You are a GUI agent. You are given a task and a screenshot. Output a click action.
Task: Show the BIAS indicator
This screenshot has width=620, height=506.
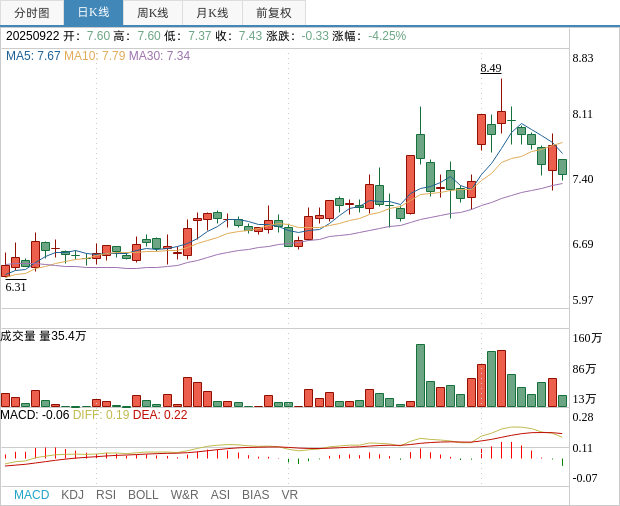pyautogui.click(x=255, y=495)
